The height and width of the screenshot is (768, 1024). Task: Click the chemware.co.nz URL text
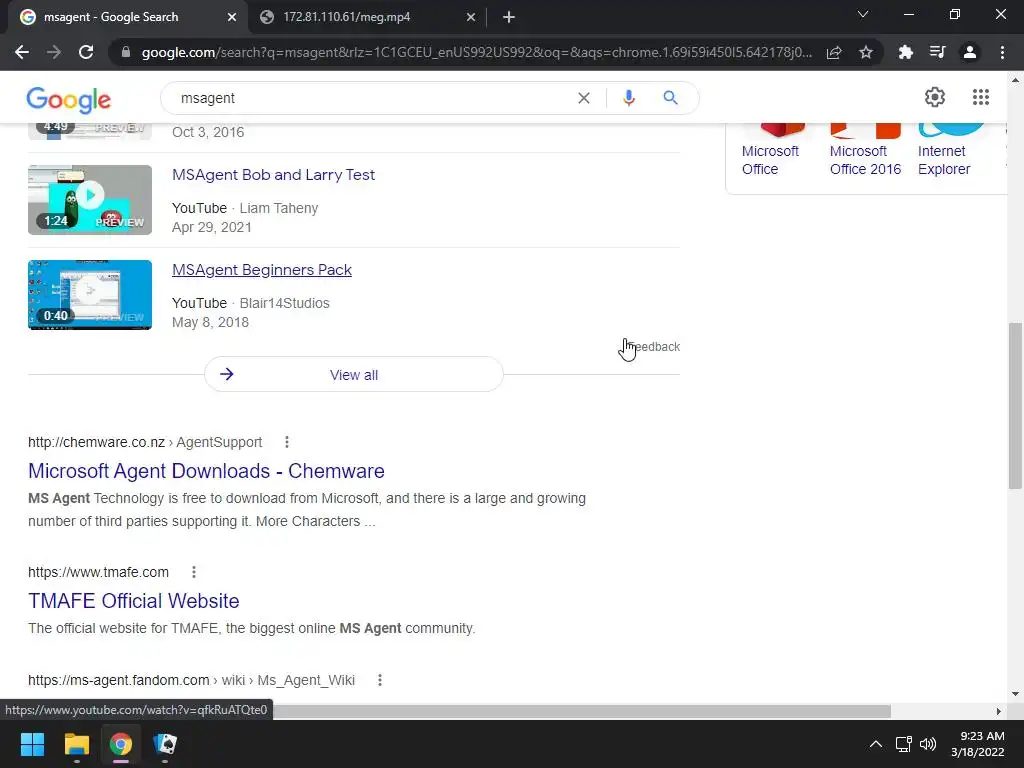tap(97, 442)
